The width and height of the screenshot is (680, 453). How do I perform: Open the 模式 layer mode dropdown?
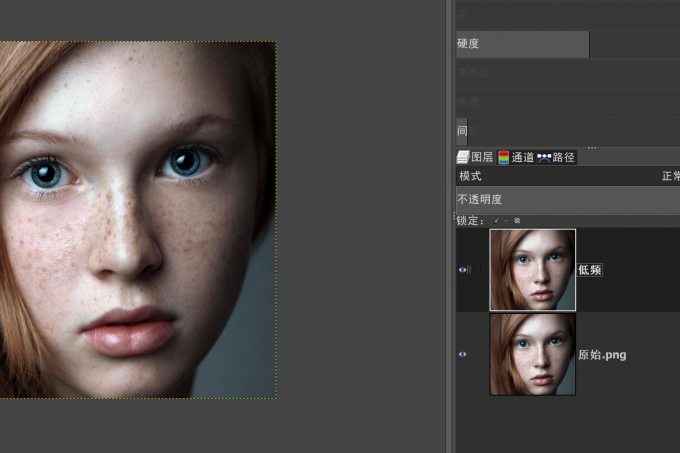(x=568, y=176)
